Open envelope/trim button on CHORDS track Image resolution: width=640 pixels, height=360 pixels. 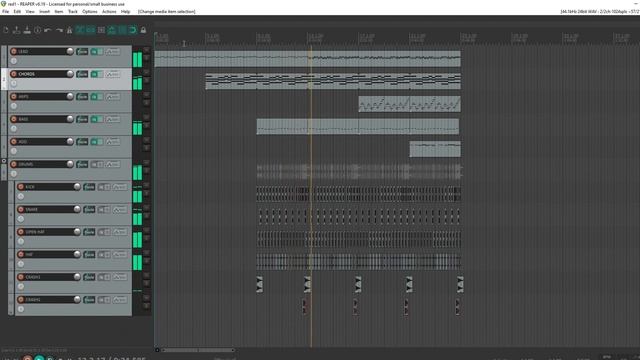pos(113,74)
